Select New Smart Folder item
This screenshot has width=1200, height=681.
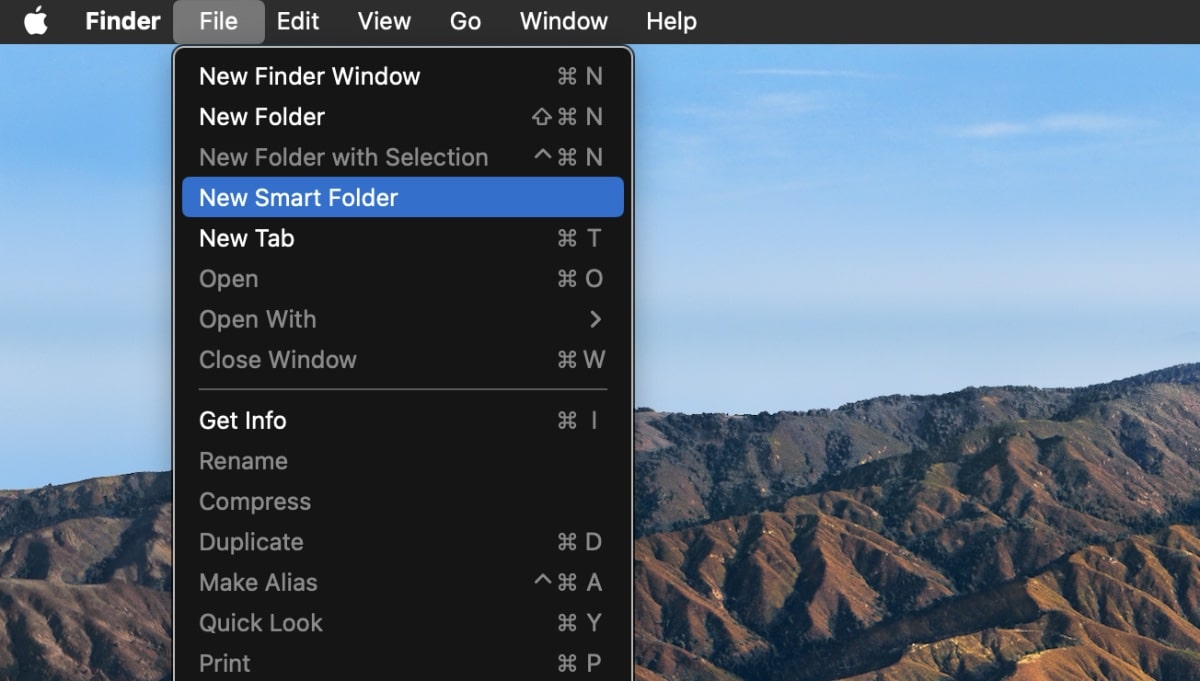coord(299,198)
